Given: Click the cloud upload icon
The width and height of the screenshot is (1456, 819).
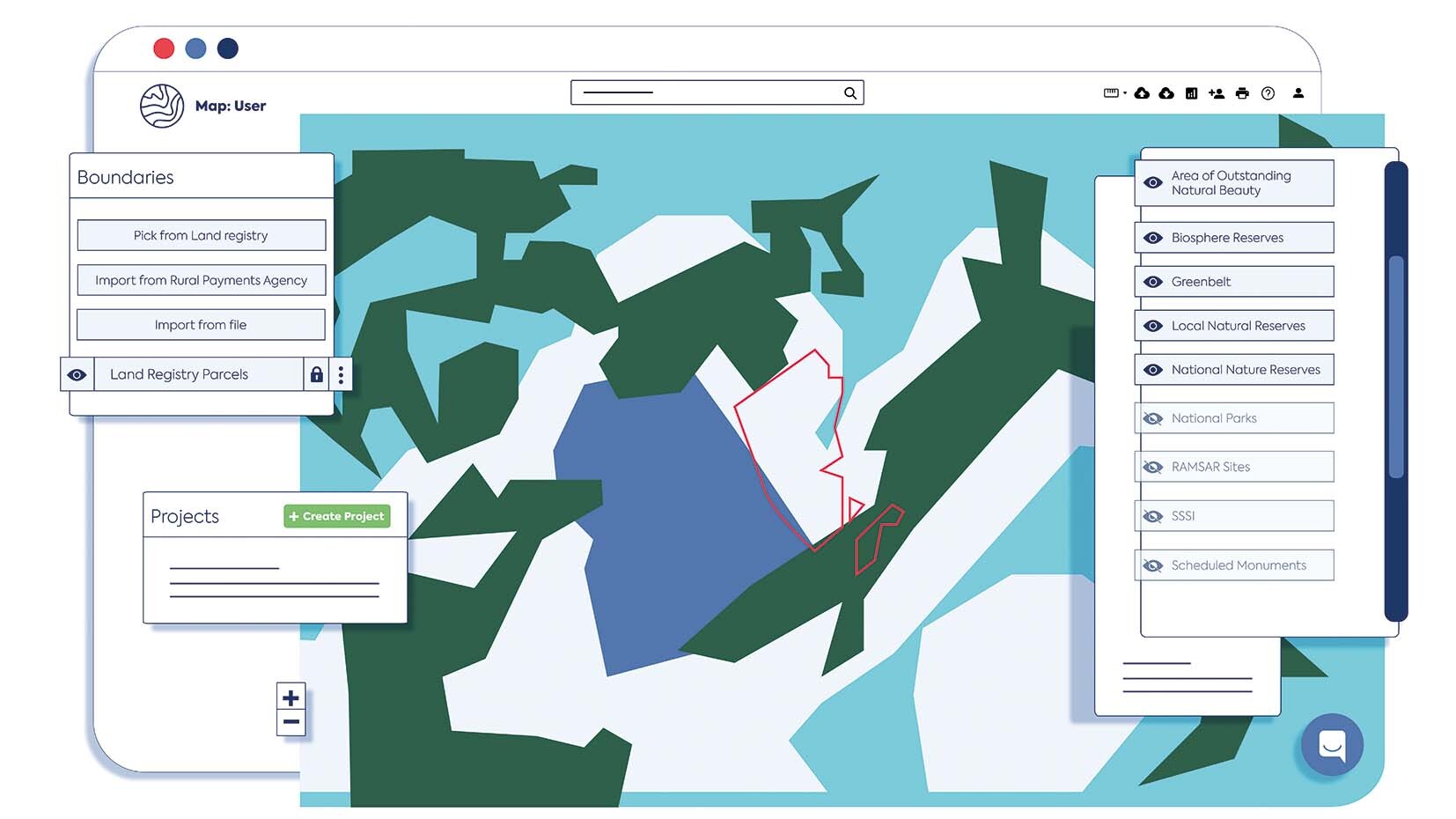Looking at the screenshot, I should tap(1142, 92).
